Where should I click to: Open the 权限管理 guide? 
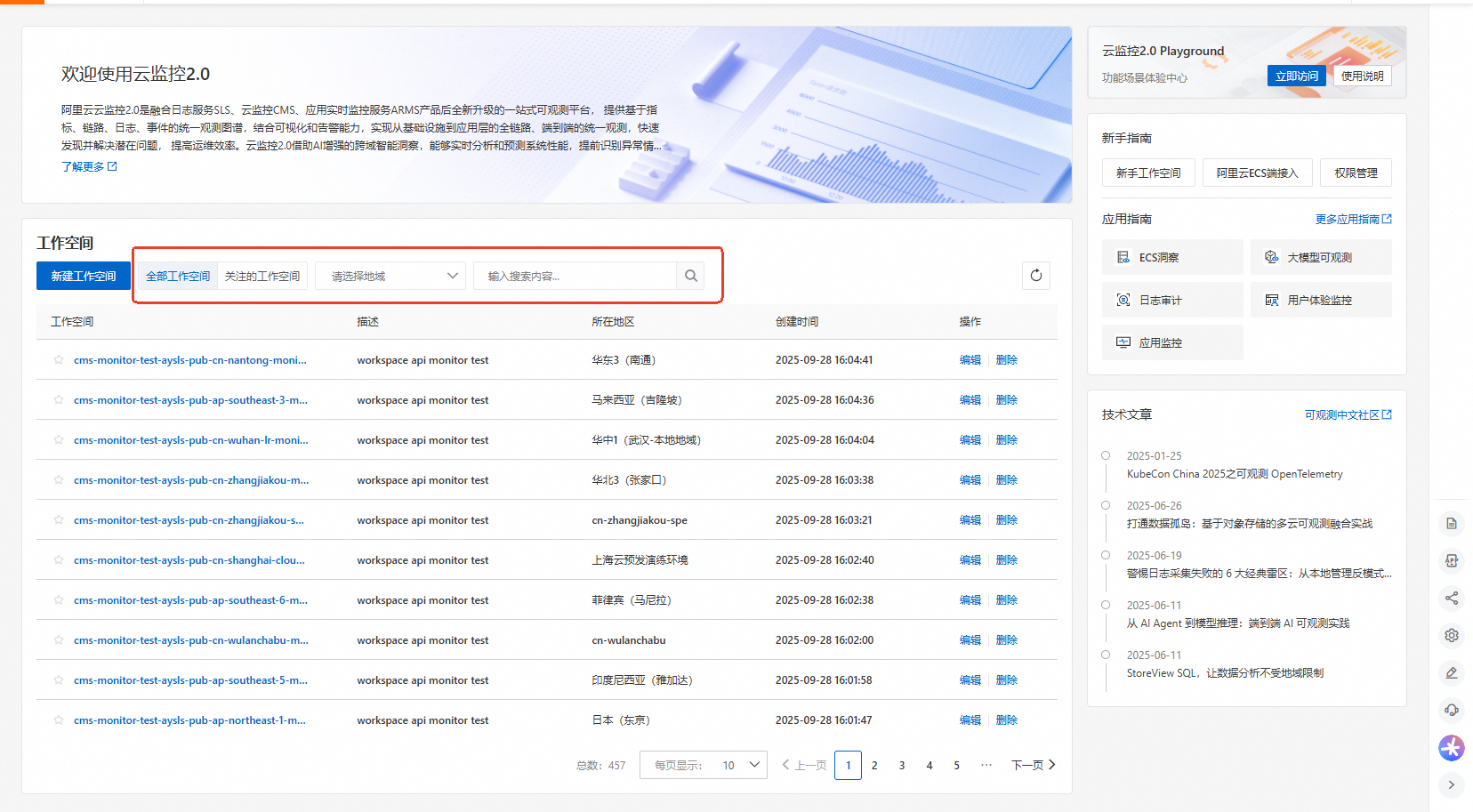click(x=1356, y=173)
